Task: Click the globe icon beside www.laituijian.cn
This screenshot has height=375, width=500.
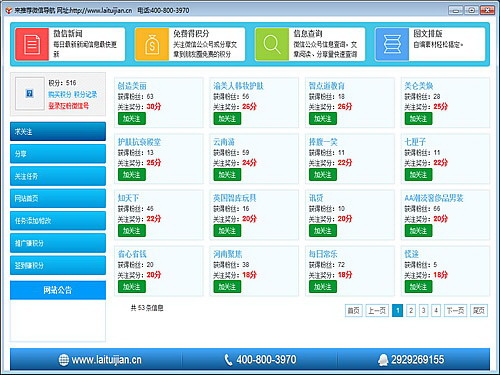Action: point(64,360)
